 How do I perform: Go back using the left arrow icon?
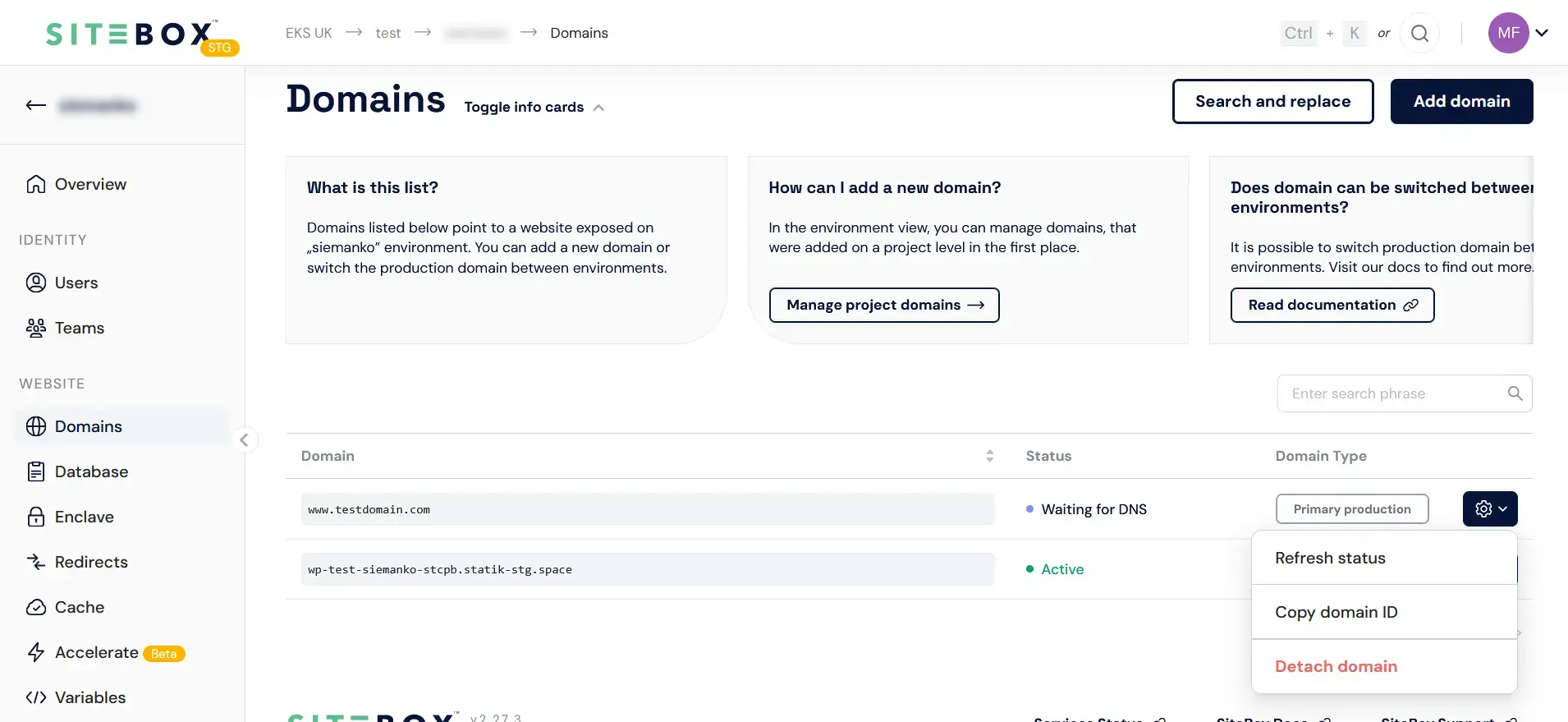point(35,105)
